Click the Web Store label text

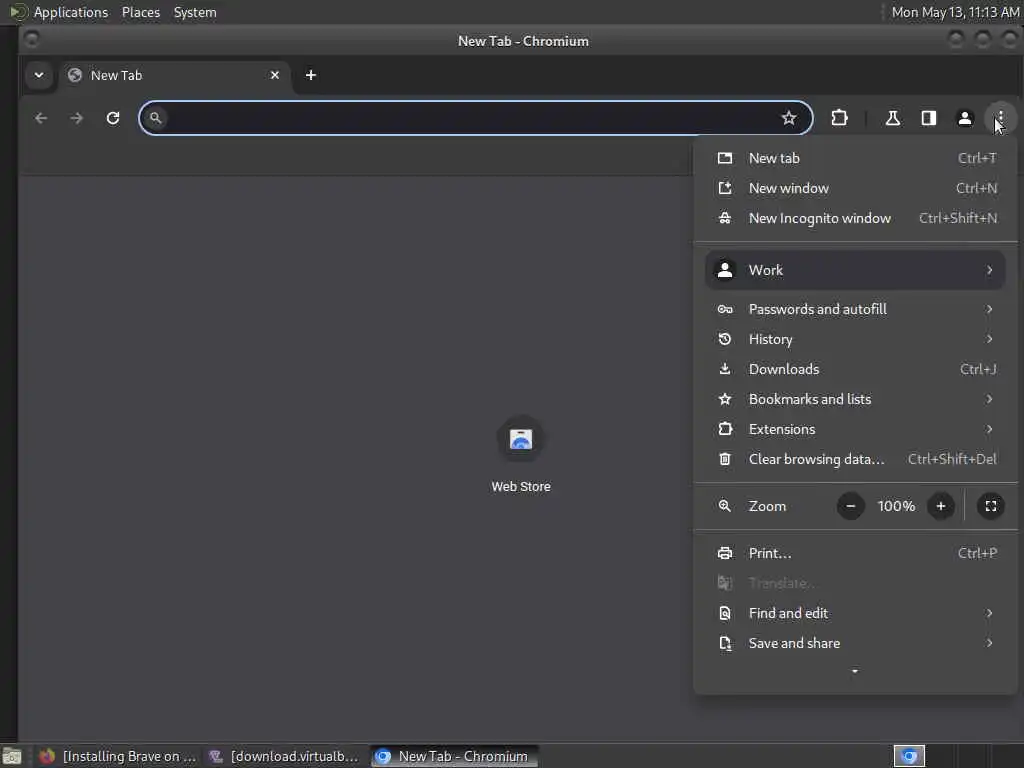point(520,487)
